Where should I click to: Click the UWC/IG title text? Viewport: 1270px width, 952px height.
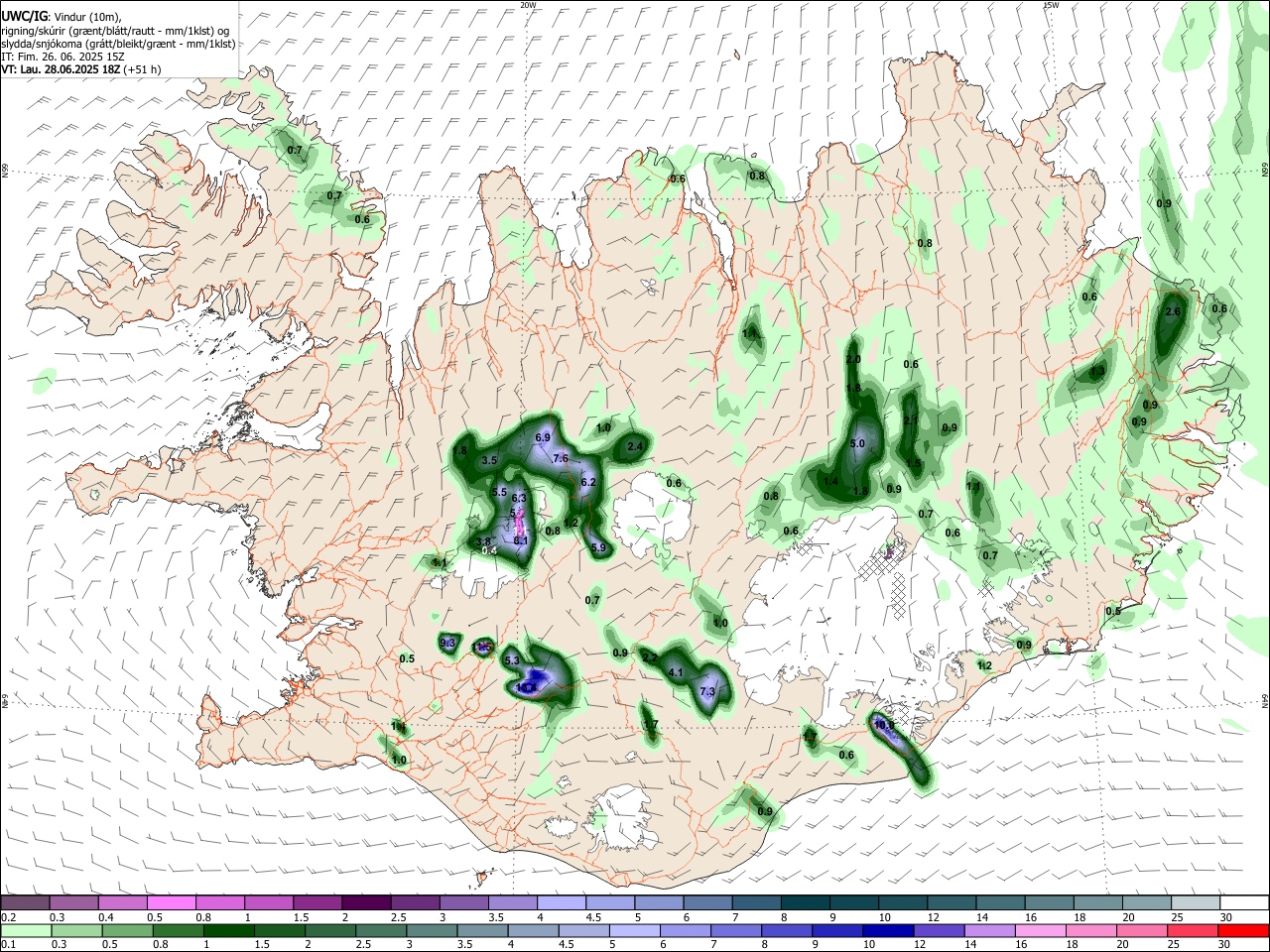(x=24, y=16)
